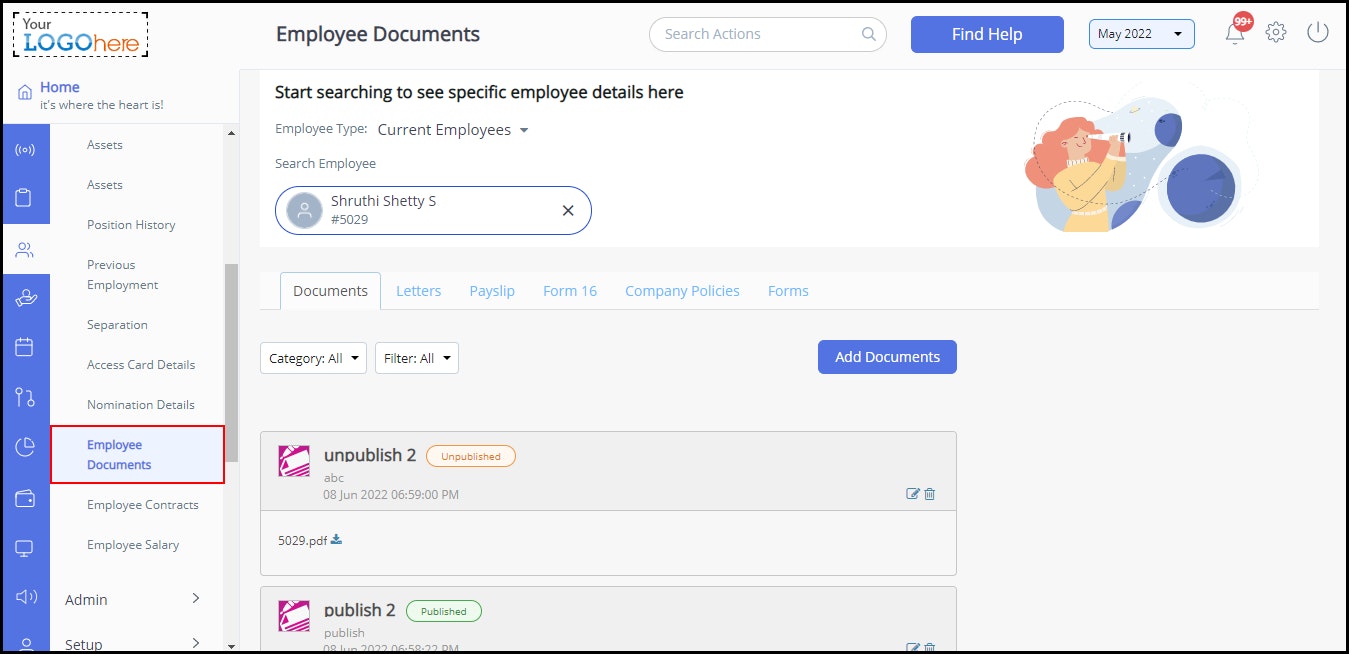Remove Shruthi Shetty from the employee search
Image resolution: width=1349 pixels, height=654 pixels.
click(567, 210)
